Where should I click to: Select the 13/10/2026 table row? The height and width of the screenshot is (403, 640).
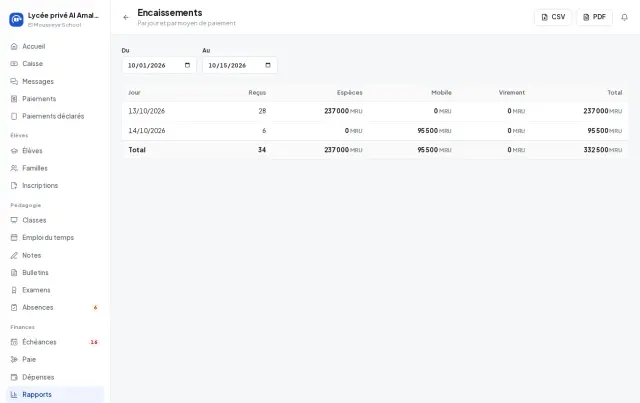(x=375, y=111)
